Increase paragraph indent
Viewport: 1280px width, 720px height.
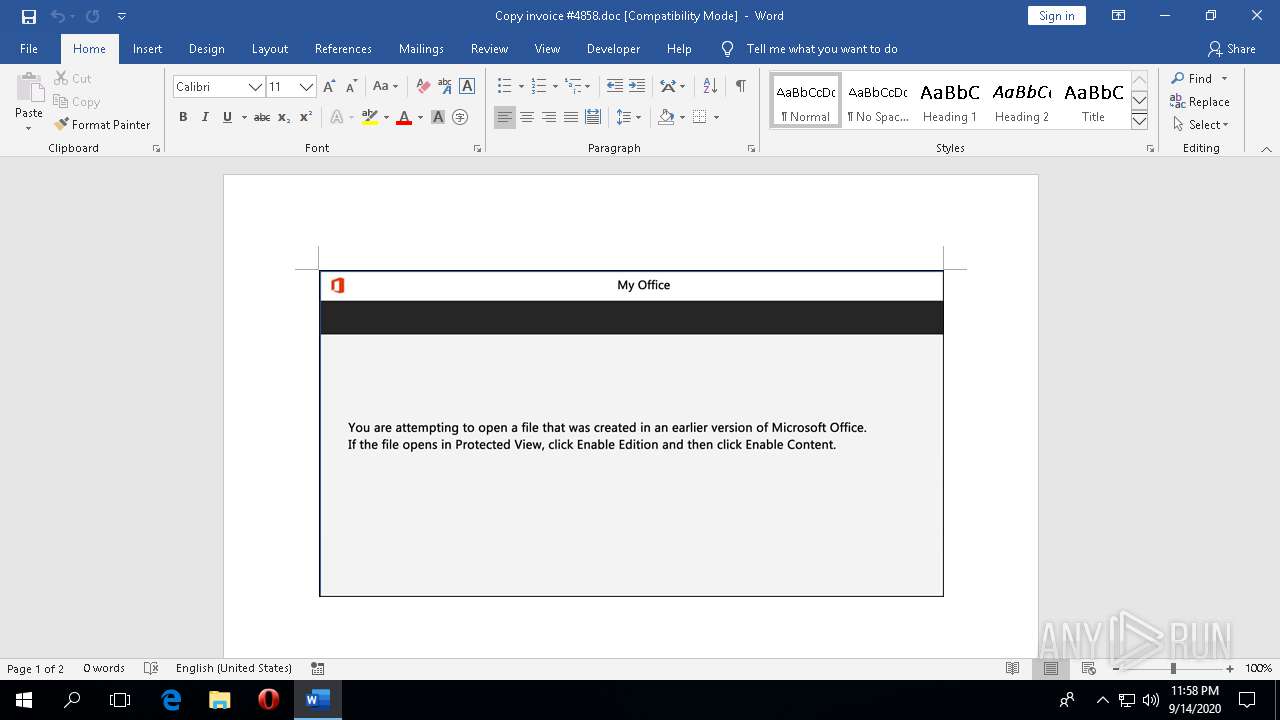tap(637, 87)
